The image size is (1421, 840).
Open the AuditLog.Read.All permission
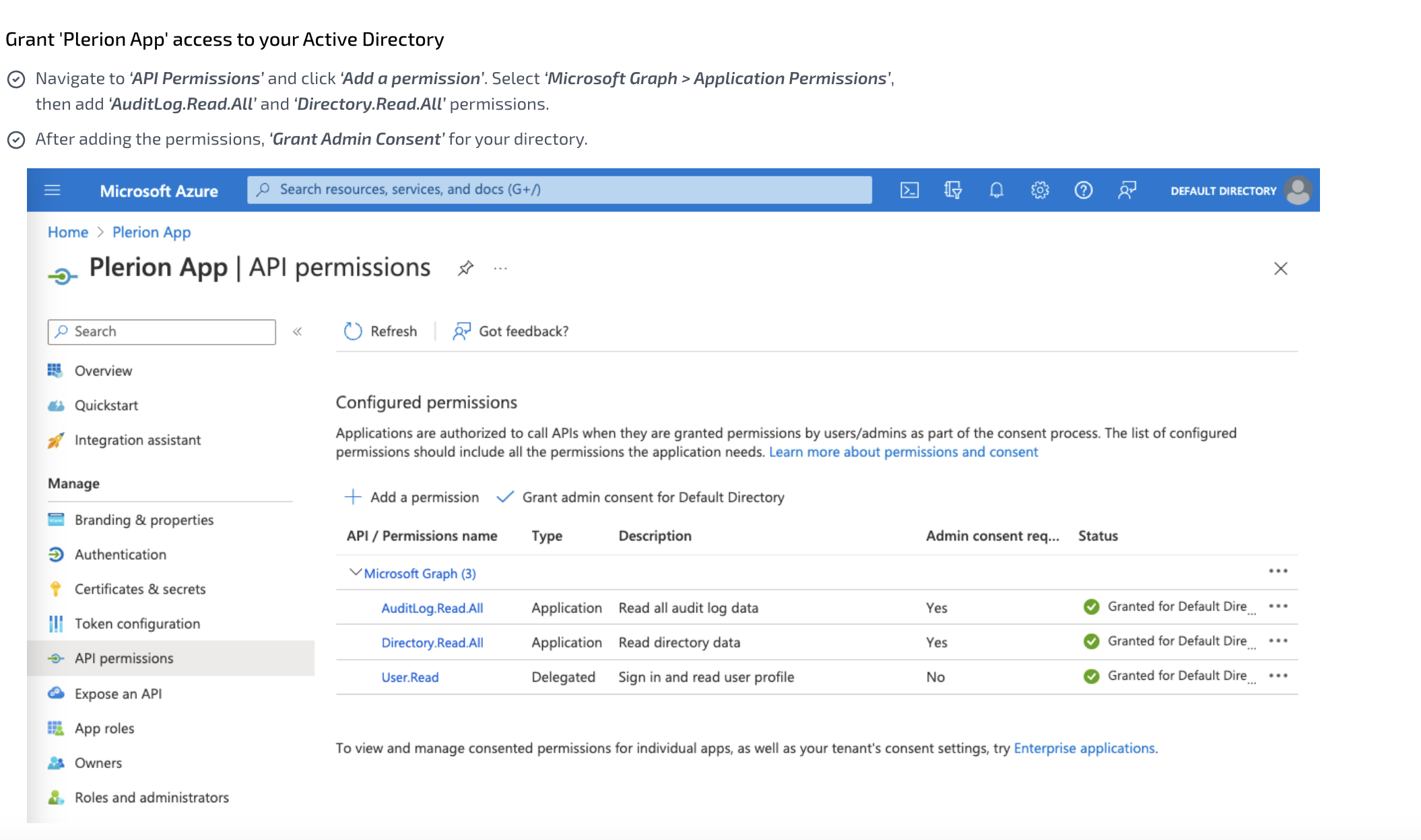[432, 608]
